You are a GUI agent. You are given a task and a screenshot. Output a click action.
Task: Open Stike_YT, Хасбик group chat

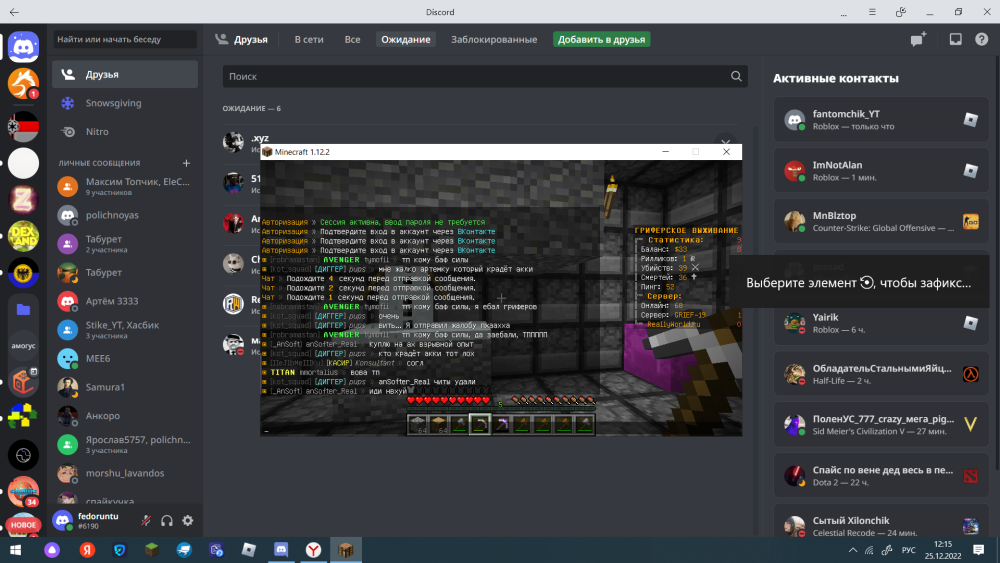tap(125, 330)
